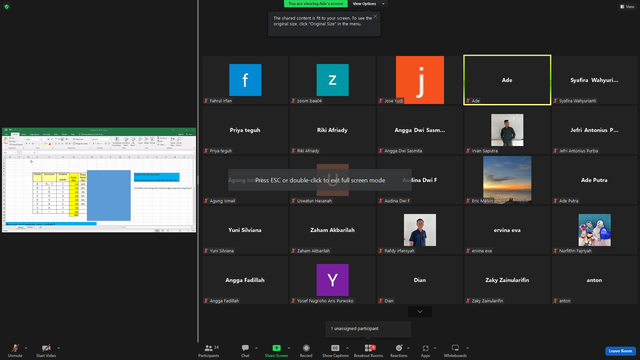Expand caret next to Apps
This screenshot has width=640, height=360.
[x=435, y=348]
